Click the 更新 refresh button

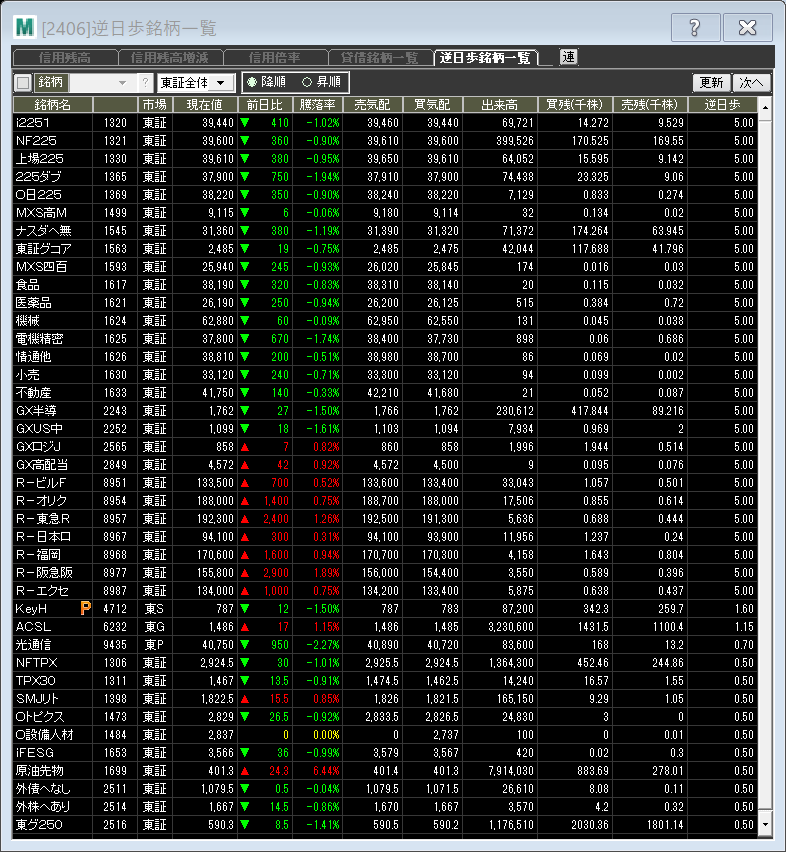(x=711, y=83)
